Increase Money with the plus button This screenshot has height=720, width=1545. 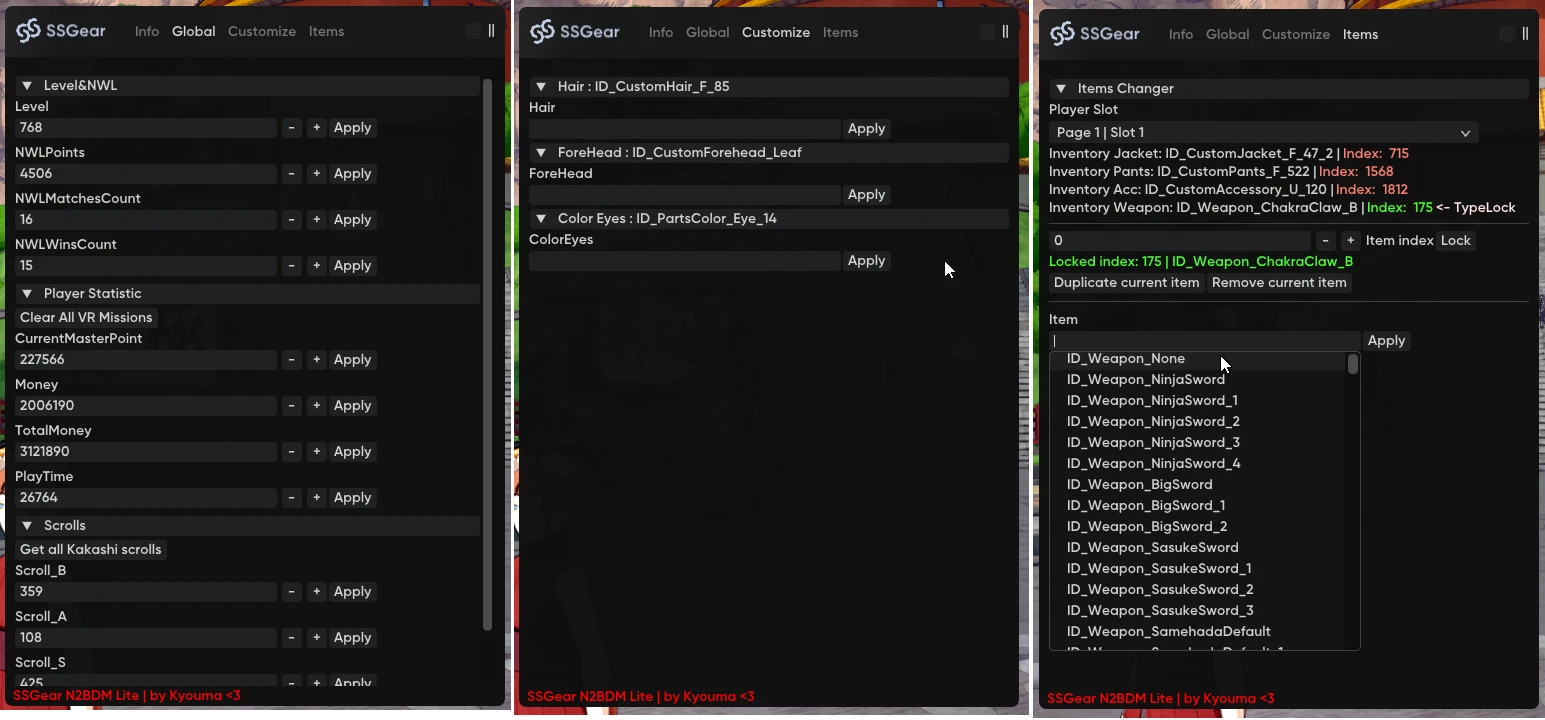[316, 406]
